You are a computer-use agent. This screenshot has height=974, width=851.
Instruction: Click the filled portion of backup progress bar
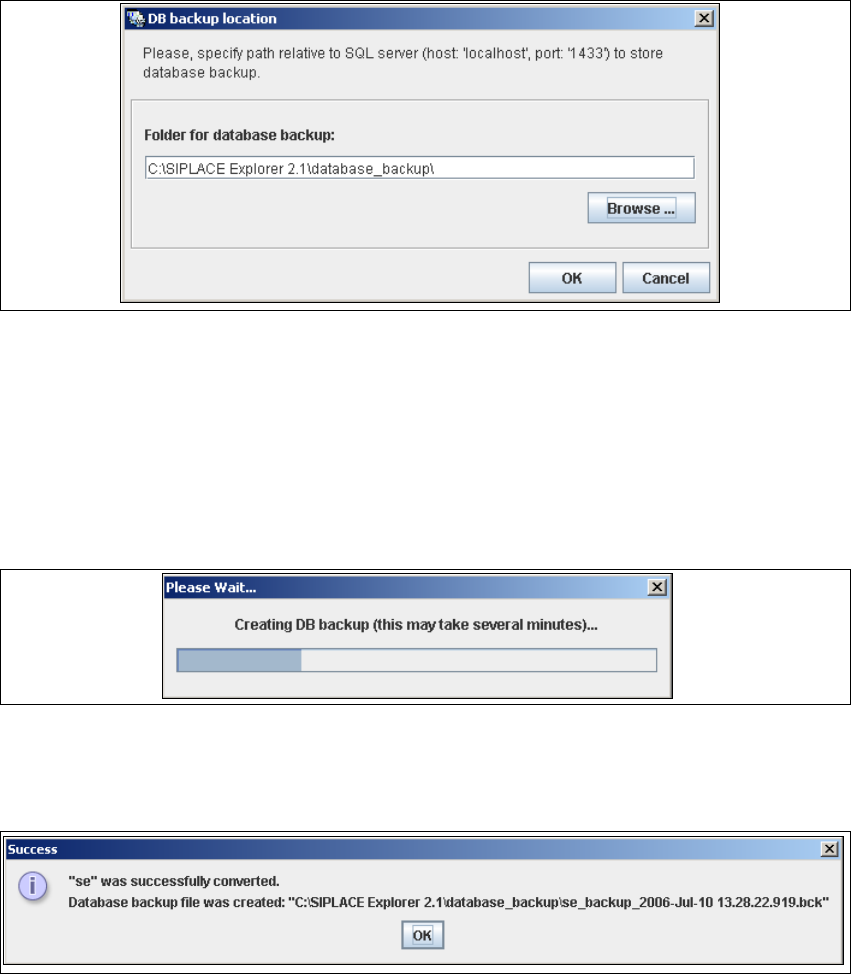pyautogui.click(x=239, y=660)
